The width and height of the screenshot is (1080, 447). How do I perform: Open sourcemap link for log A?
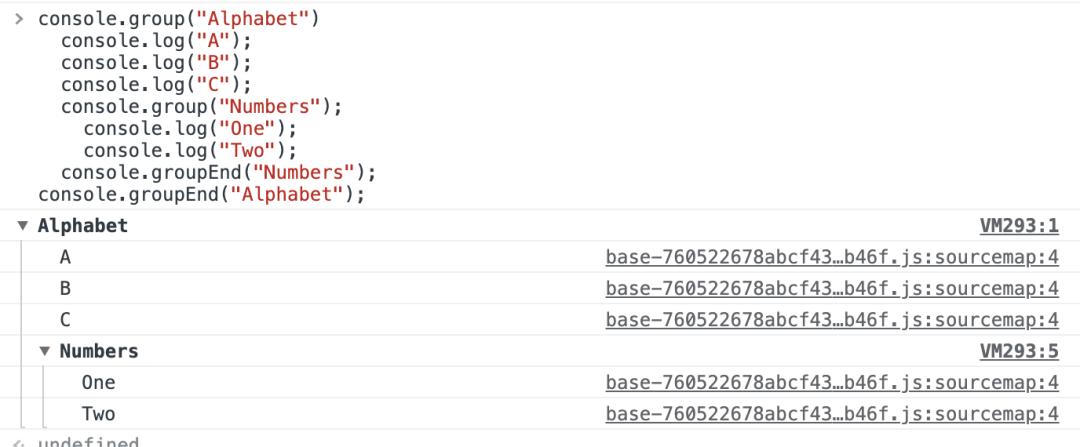(x=831, y=257)
